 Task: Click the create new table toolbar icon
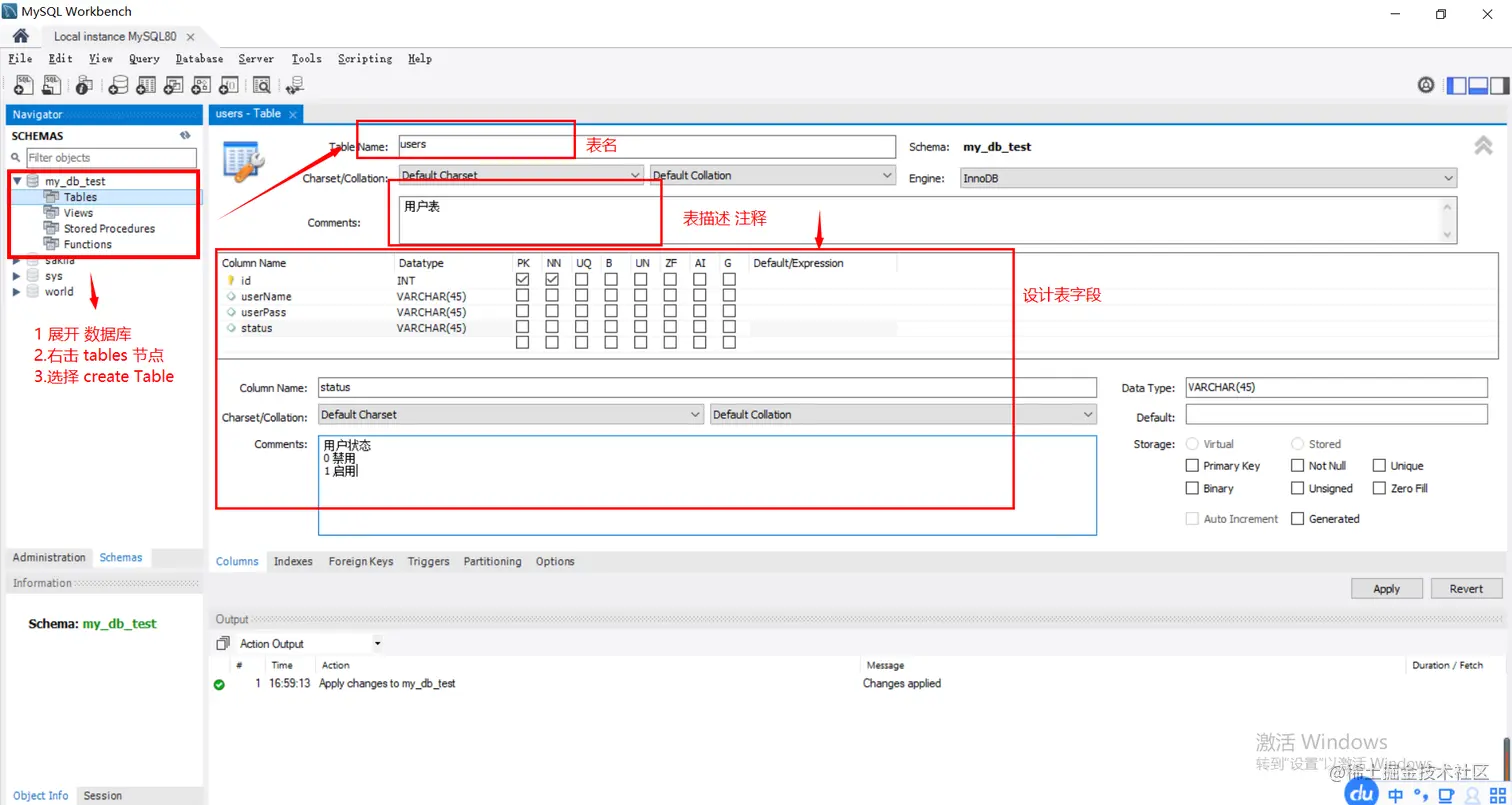(x=145, y=85)
